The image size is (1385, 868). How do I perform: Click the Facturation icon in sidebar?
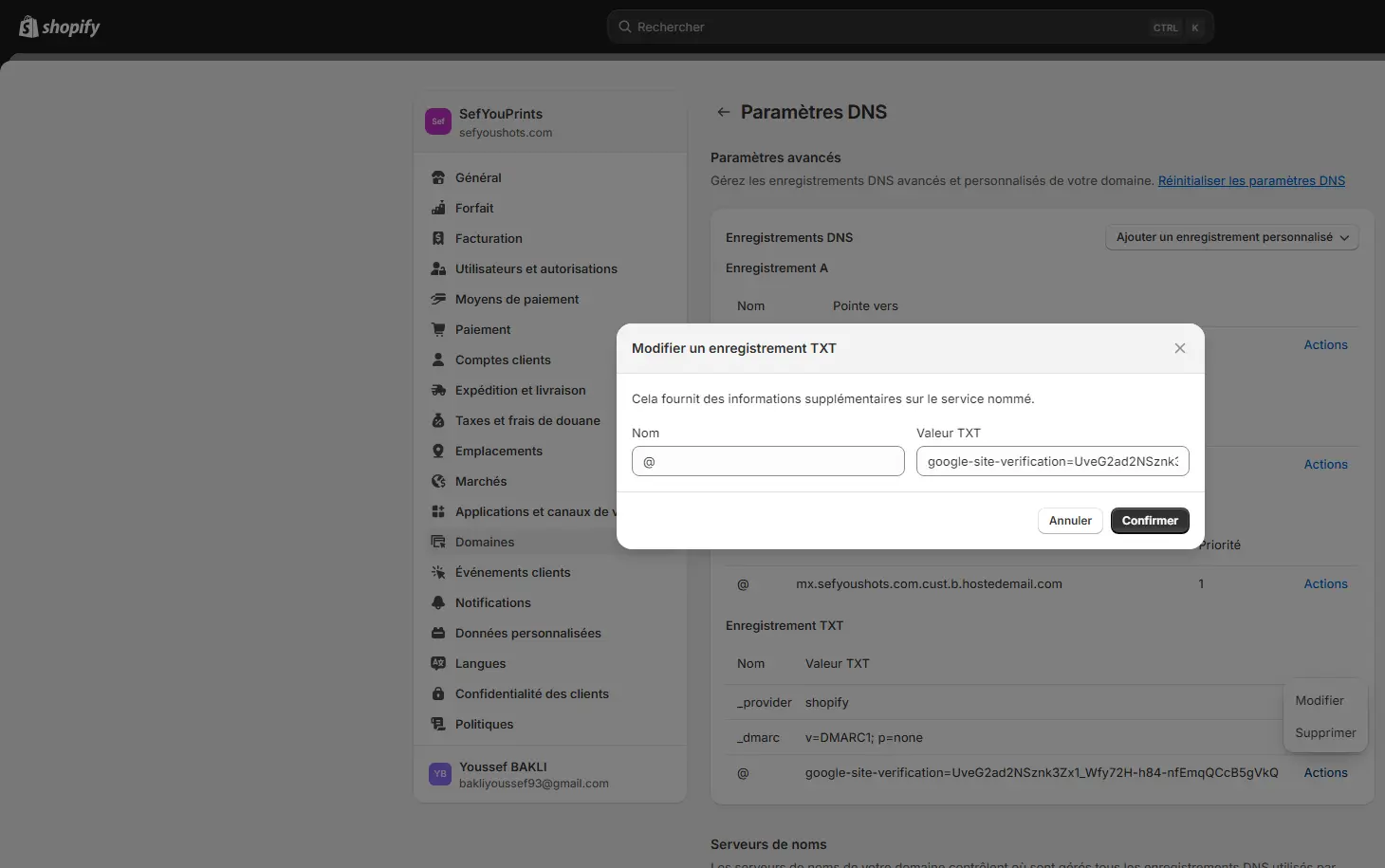pyautogui.click(x=438, y=238)
